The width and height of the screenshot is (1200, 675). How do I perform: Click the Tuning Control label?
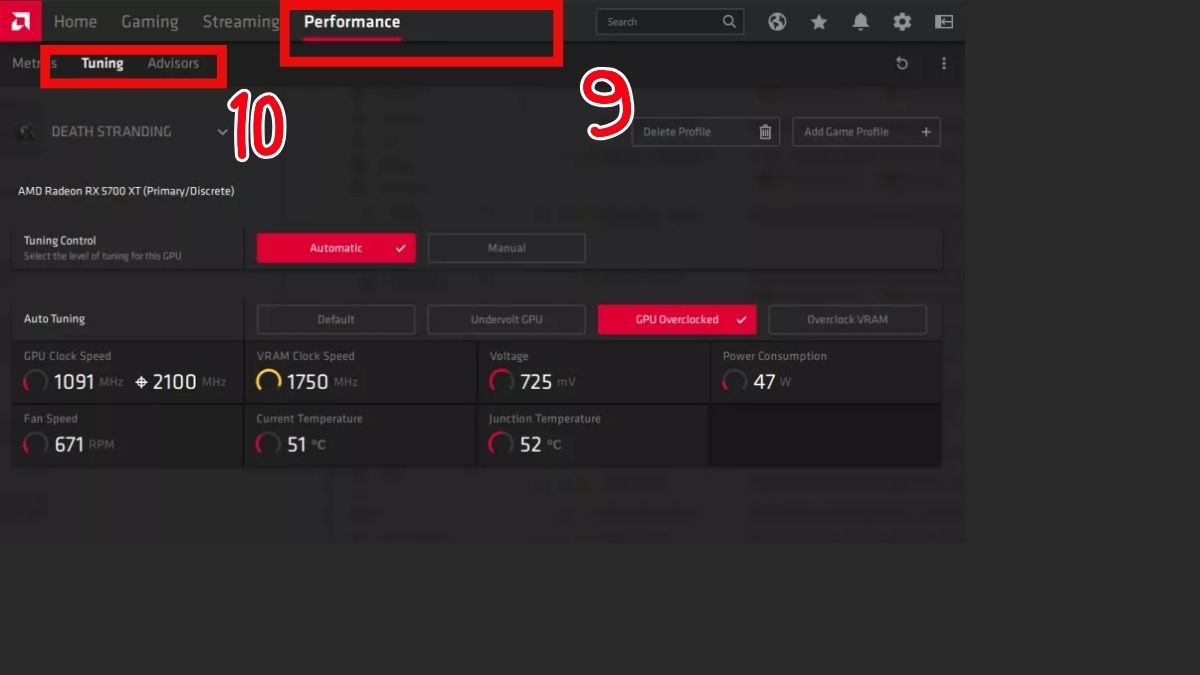pyautogui.click(x=60, y=240)
